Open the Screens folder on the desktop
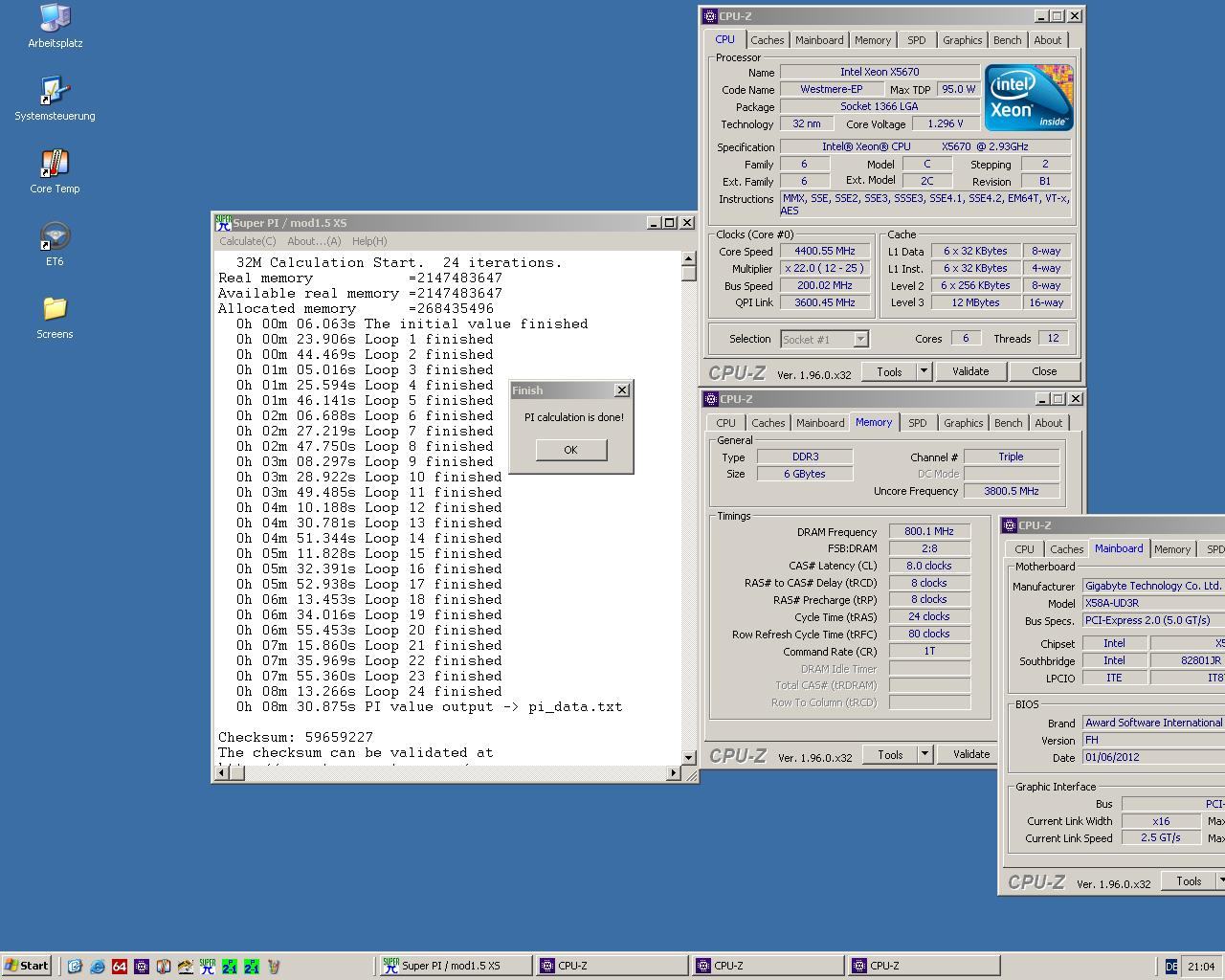Image resolution: width=1225 pixels, height=980 pixels. pos(55,318)
